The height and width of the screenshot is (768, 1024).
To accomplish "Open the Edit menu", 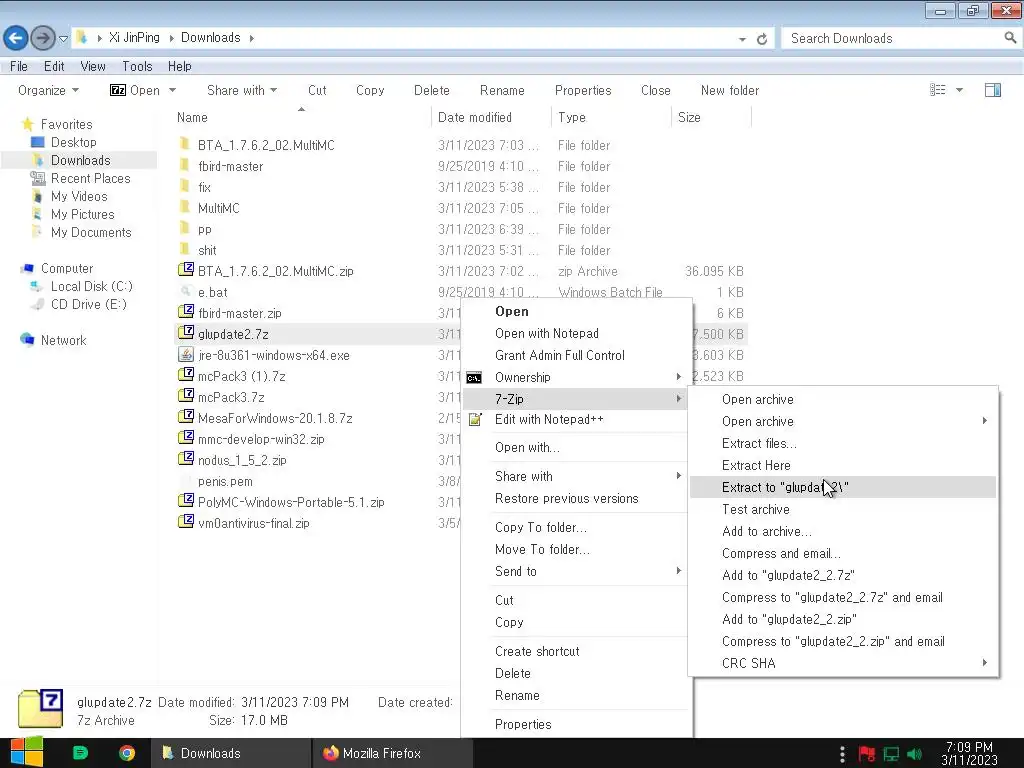I will click(x=54, y=66).
